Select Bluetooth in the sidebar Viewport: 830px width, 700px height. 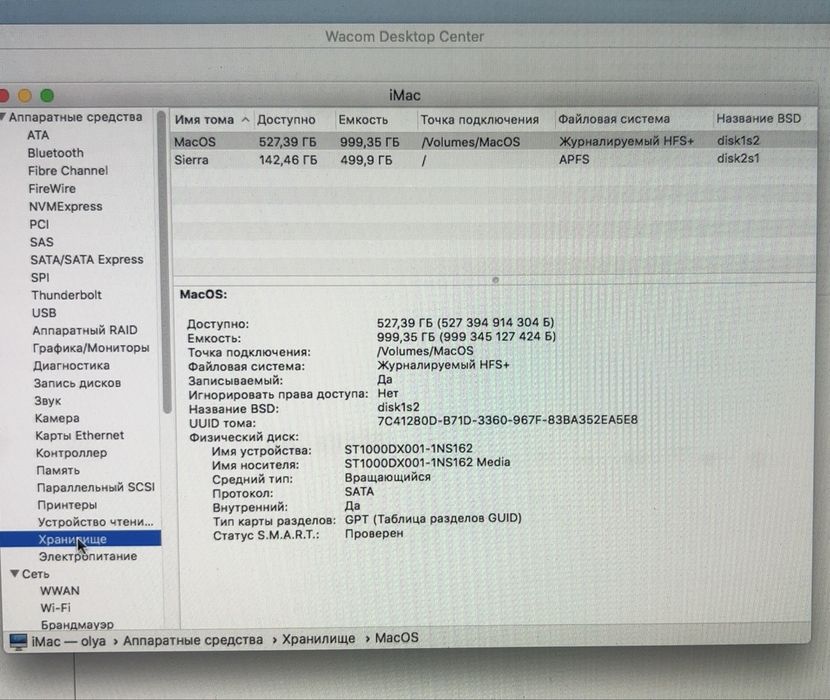point(56,153)
